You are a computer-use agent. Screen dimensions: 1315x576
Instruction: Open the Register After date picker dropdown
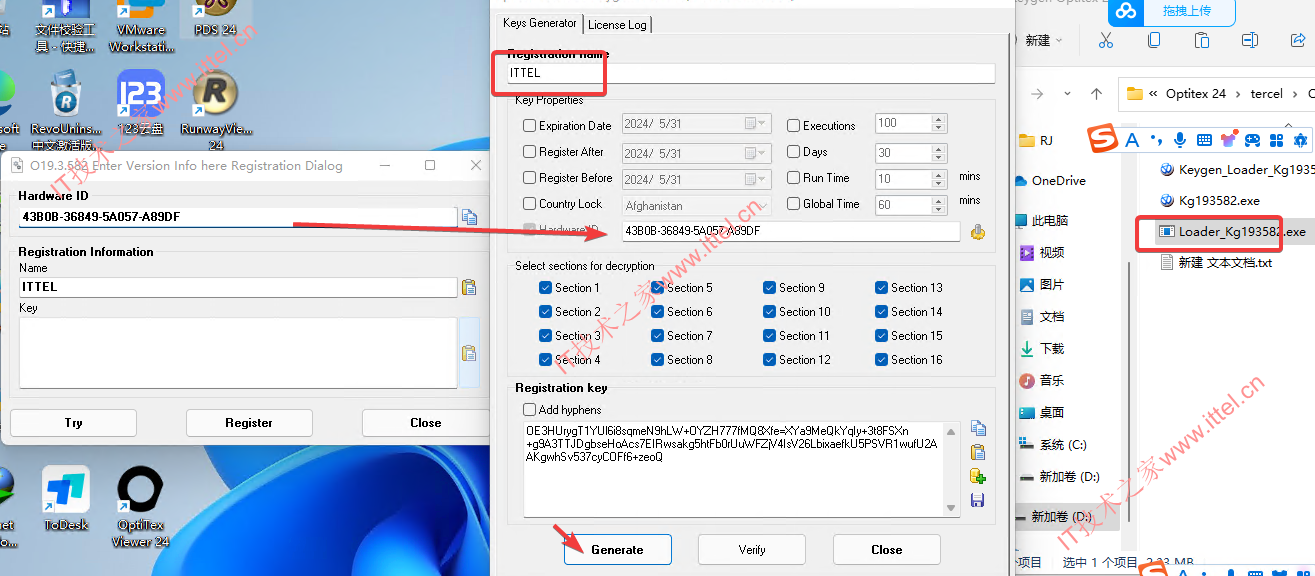pyautogui.click(x=757, y=153)
